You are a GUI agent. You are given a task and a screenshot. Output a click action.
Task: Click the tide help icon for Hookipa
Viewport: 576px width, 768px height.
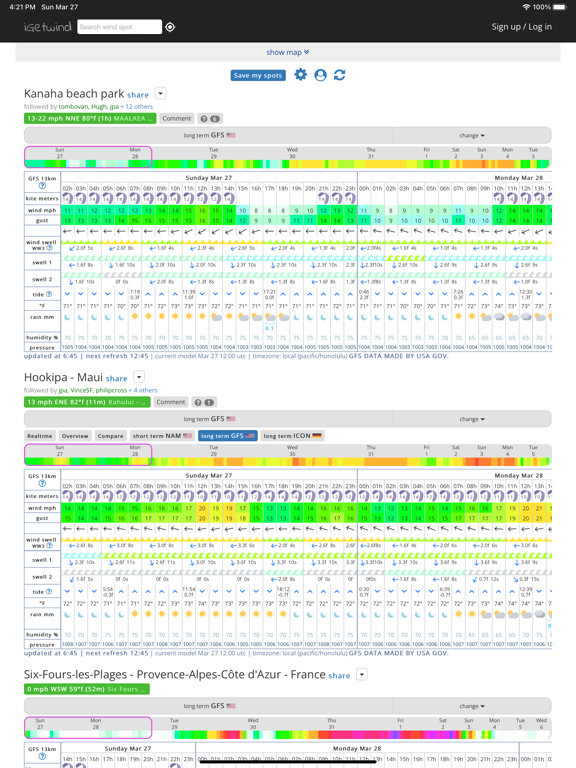[49, 592]
